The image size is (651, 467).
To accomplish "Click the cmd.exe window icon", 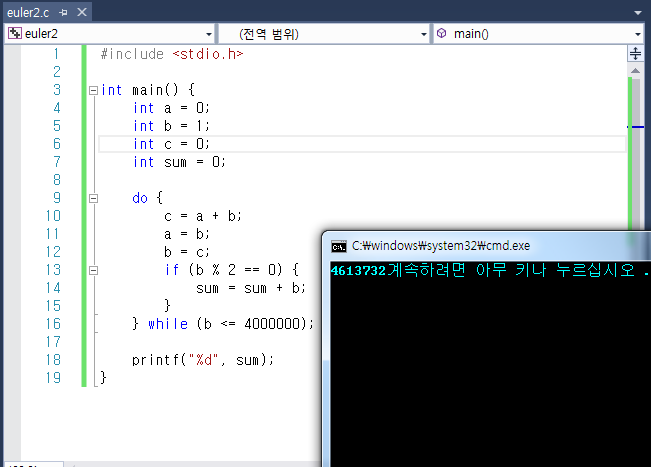I will (x=339, y=247).
